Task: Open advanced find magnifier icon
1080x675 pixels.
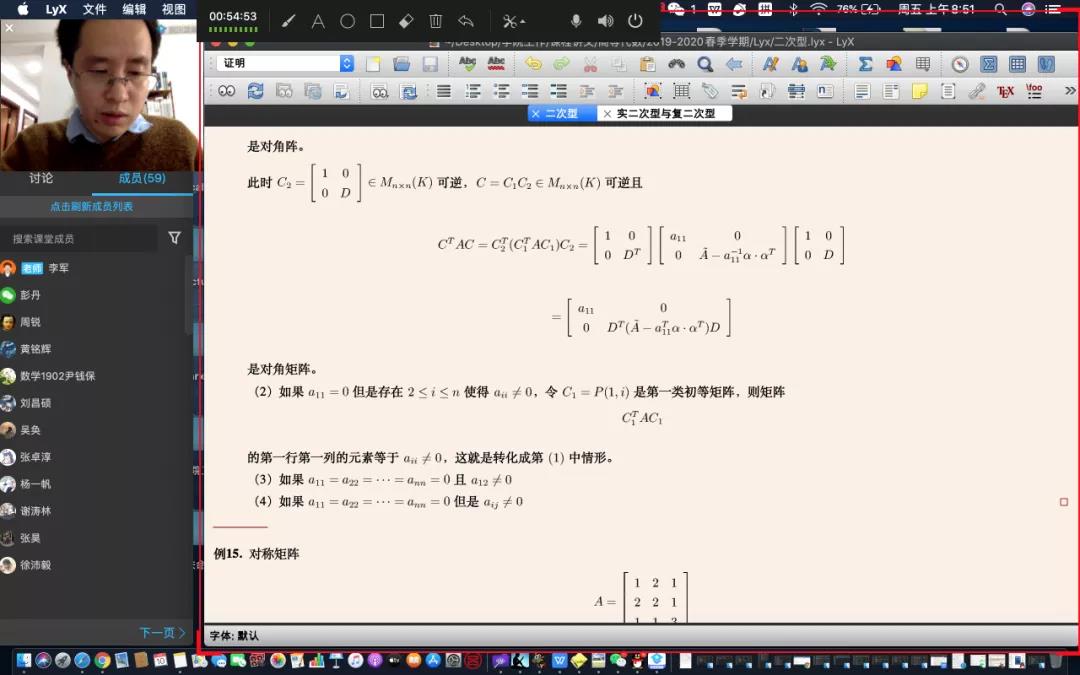Action: [x=705, y=64]
